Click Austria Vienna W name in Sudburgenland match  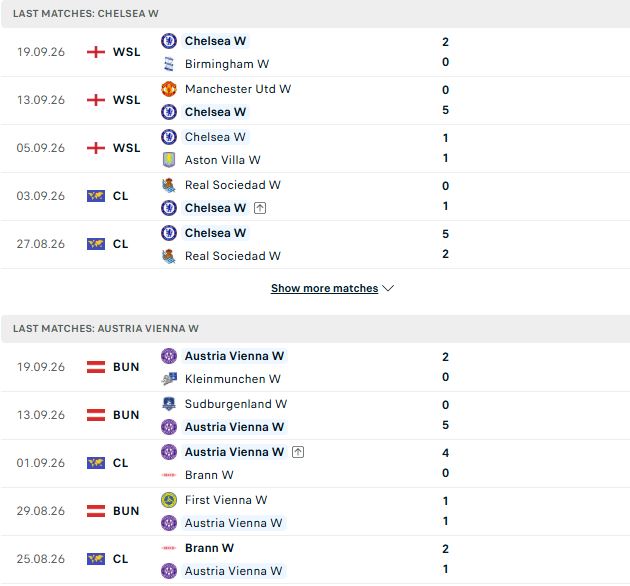(x=234, y=427)
